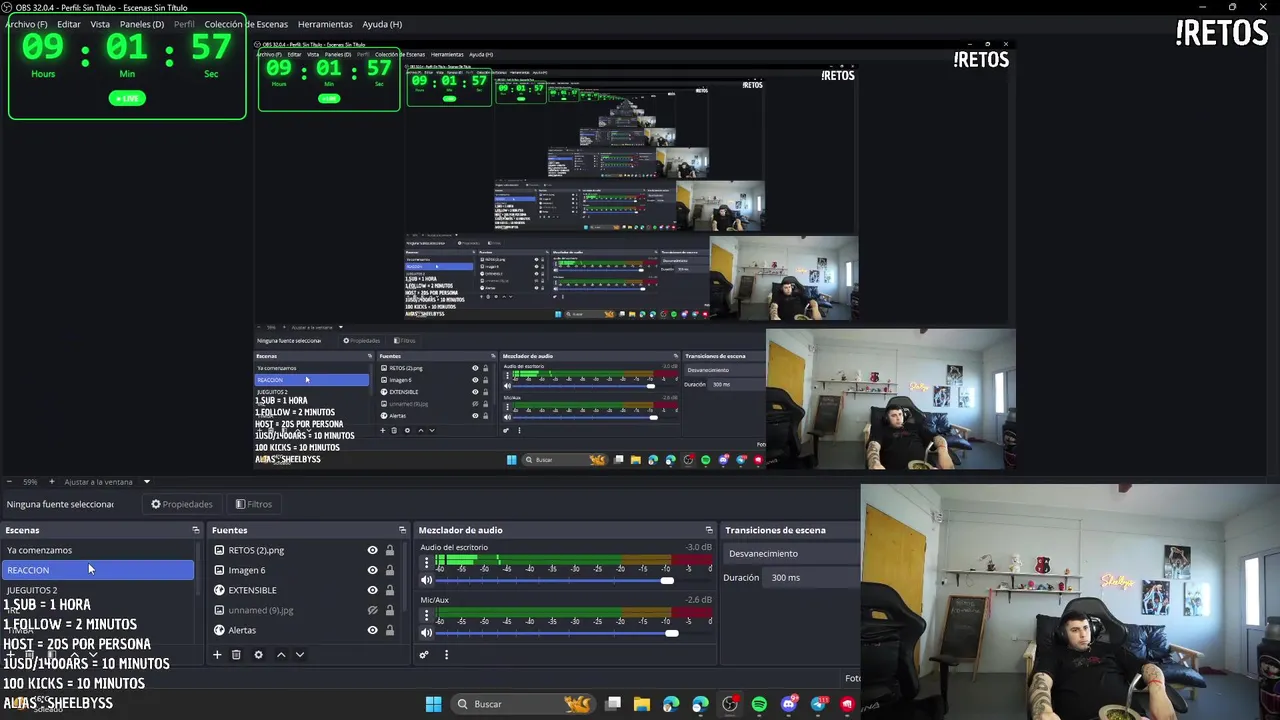Open Task View on the taskbar
The height and width of the screenshot is (720, 1280).
pos(613,704)
